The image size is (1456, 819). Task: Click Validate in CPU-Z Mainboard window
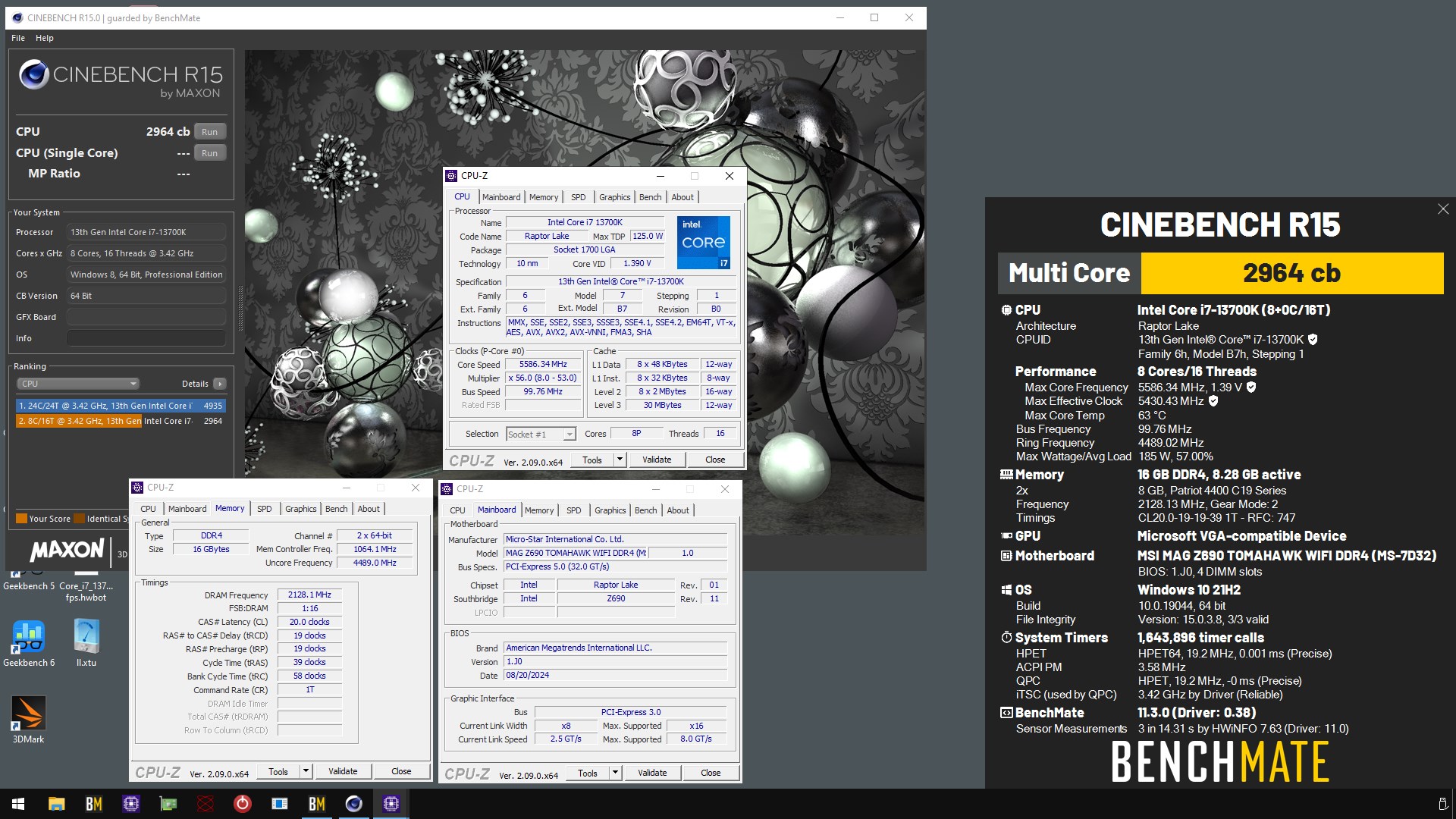(x=652, y=773)
